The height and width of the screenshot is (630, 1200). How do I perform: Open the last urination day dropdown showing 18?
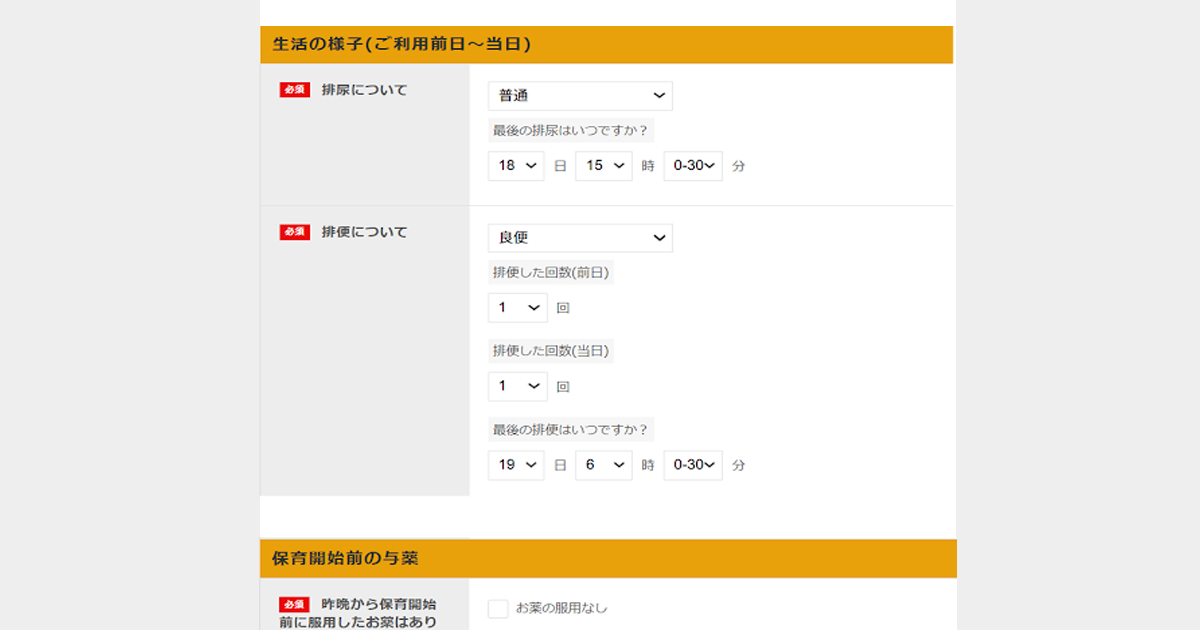(x=516, y=166)
